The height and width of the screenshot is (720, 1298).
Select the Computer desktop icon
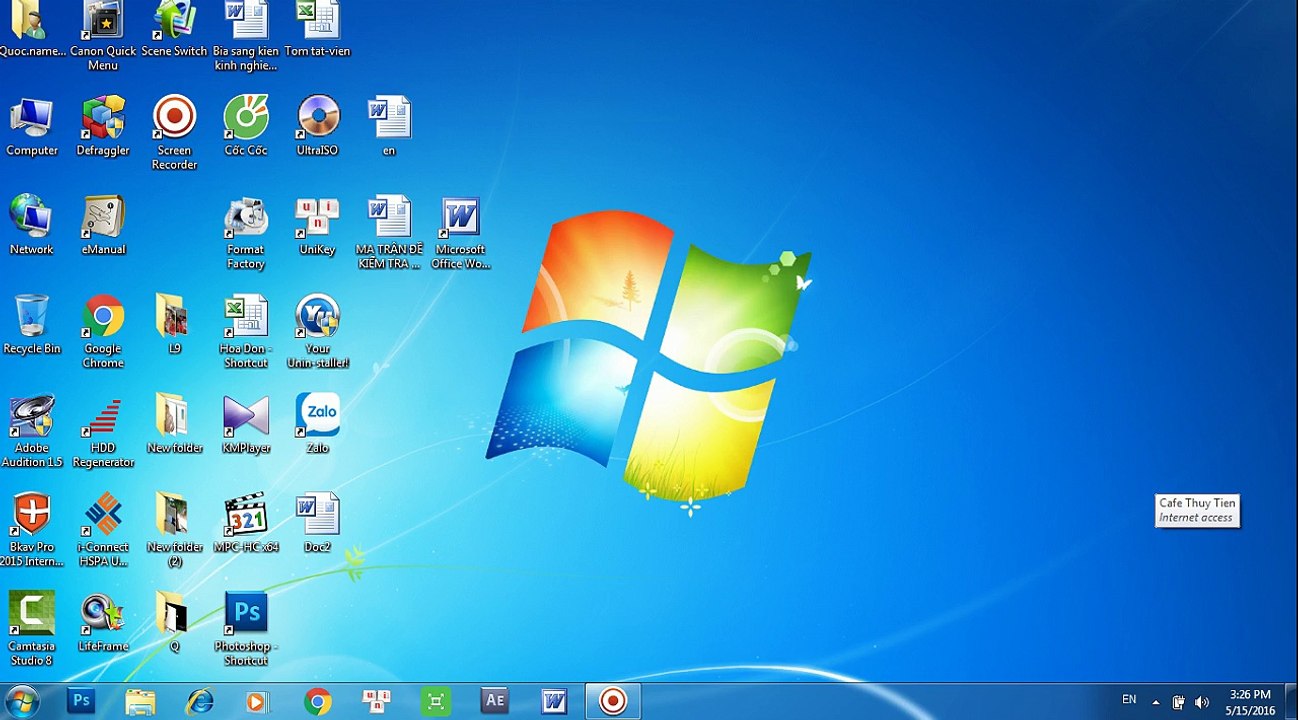tap(32, 126)
